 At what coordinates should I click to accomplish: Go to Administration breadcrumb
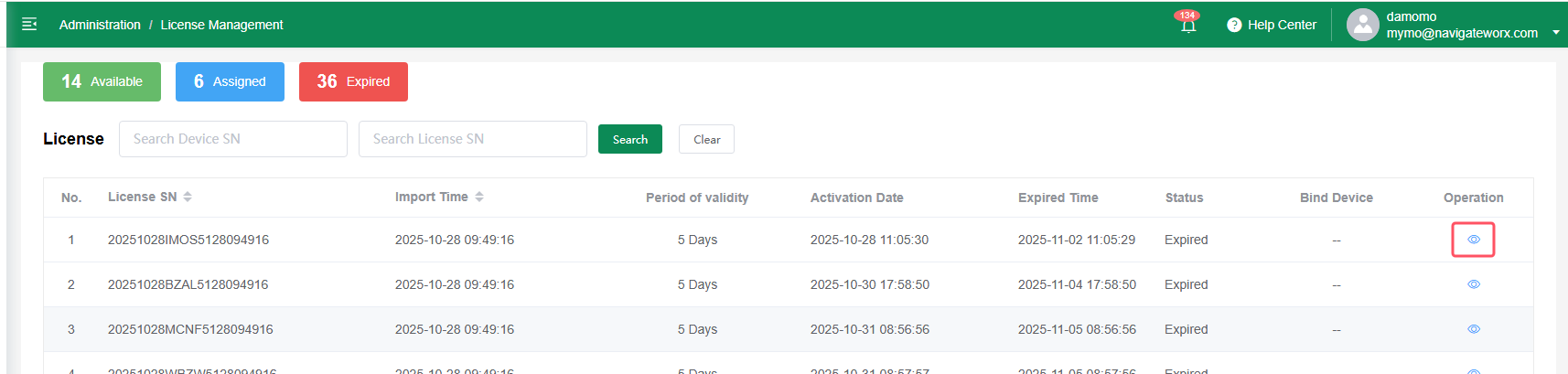coord(100,25)
